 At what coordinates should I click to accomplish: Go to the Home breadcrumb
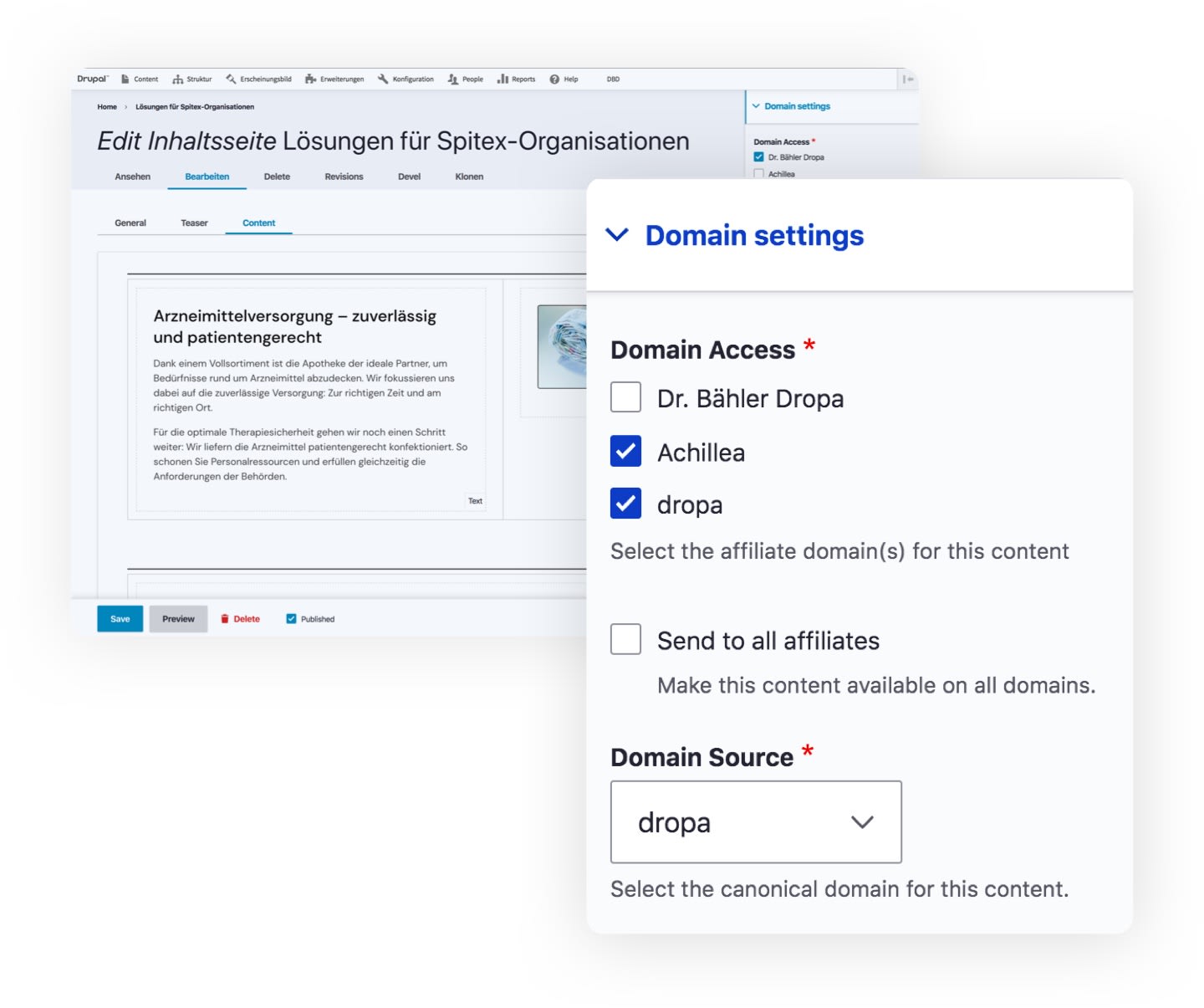(x=107, y=107)
